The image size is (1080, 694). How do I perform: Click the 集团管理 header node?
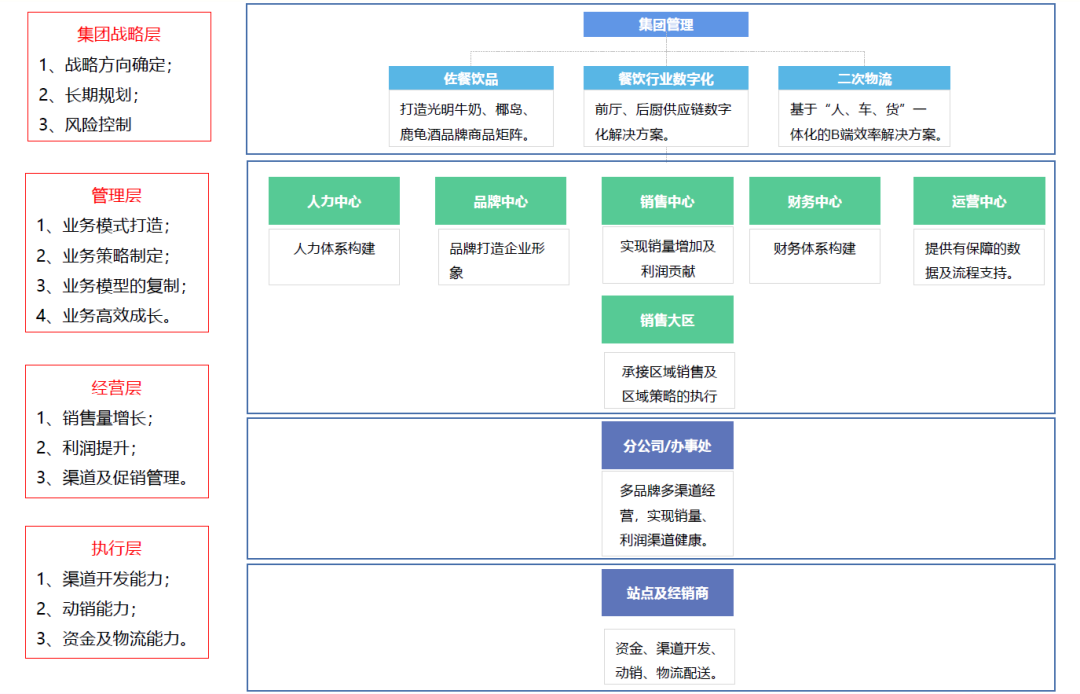(x=665, y=24)
